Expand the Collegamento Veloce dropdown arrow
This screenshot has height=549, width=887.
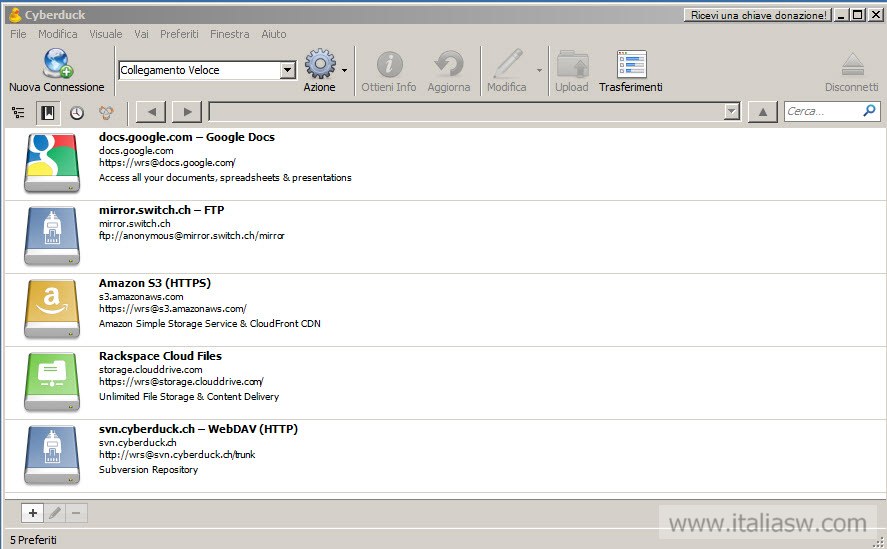click(288, 70)
